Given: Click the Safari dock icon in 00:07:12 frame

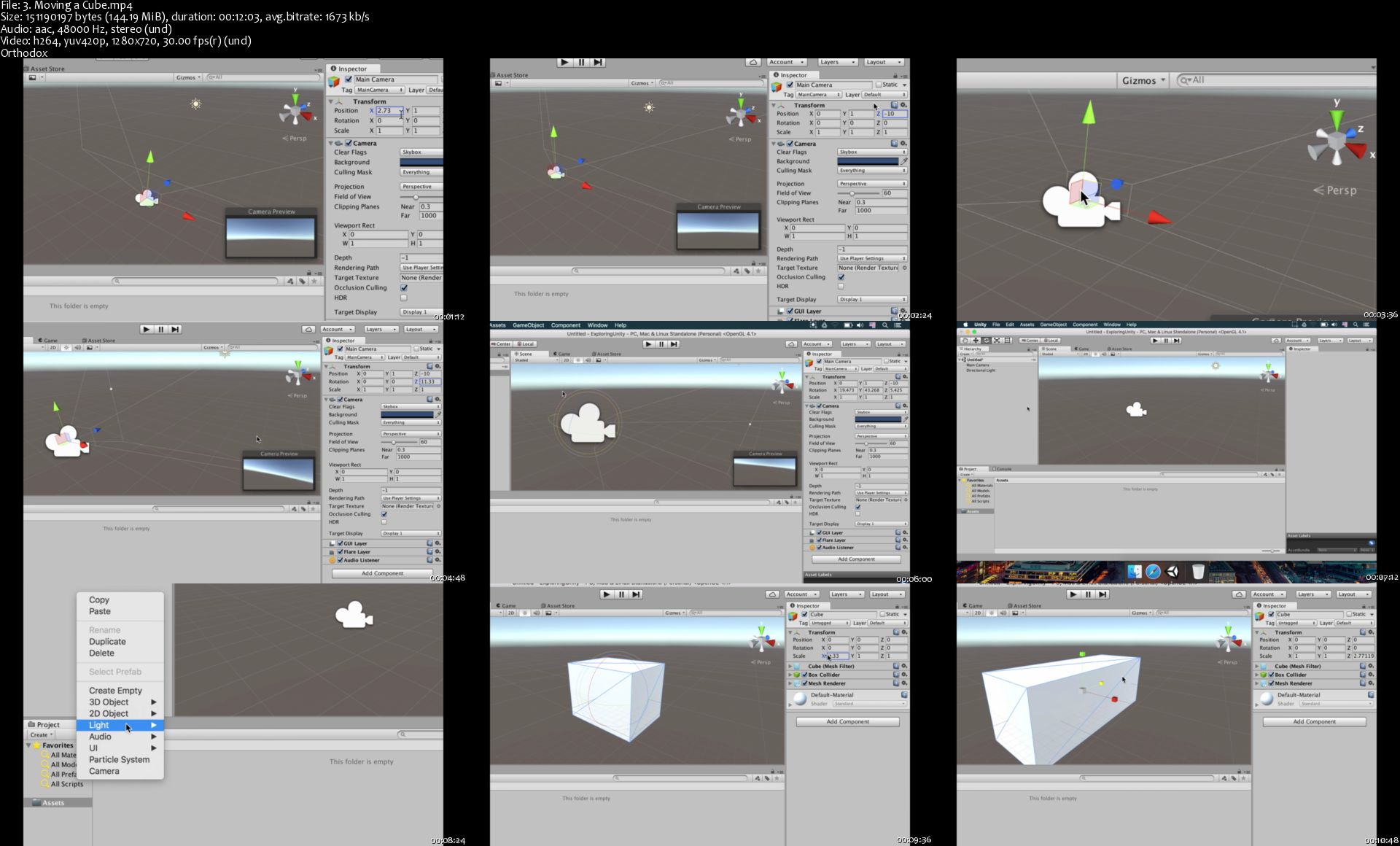Looking at the screenshot, I should tap(1153, 572).
